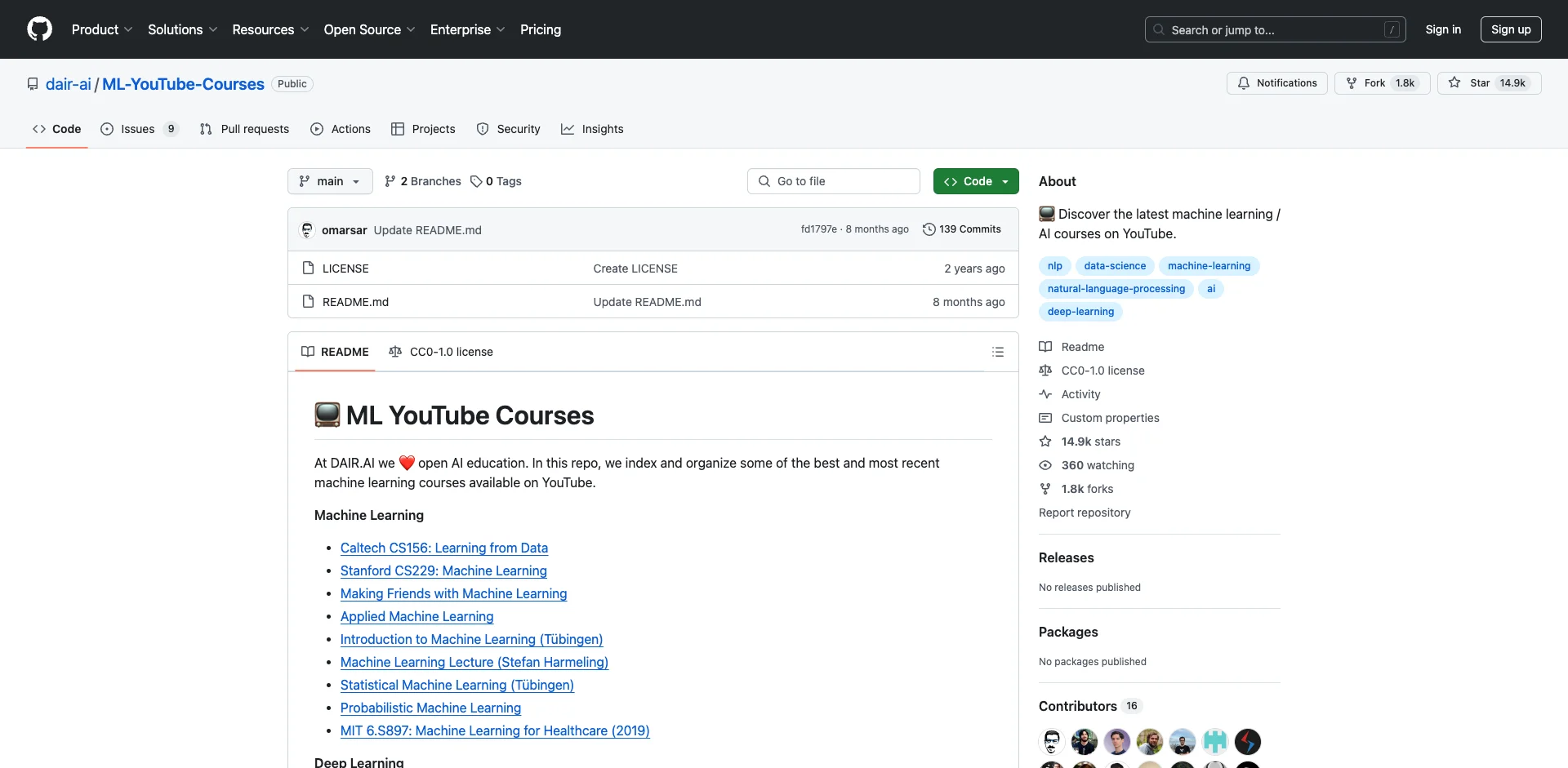The image size is (1568, 768).
Task: Open the Contributors section heading
Action: coord(1089,706)
